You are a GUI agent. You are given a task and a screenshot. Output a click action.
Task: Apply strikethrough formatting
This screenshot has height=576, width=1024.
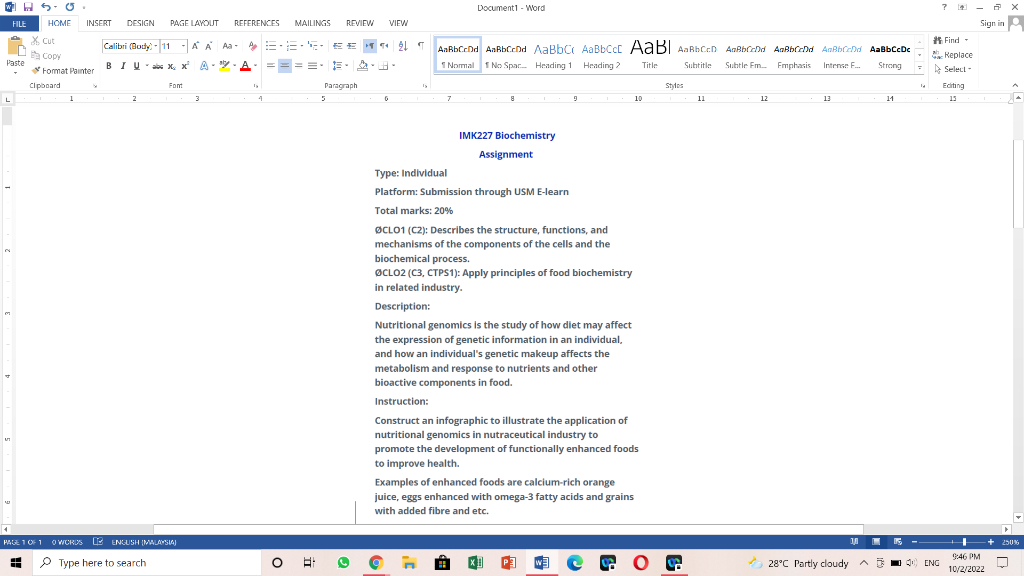coord(157,66)
